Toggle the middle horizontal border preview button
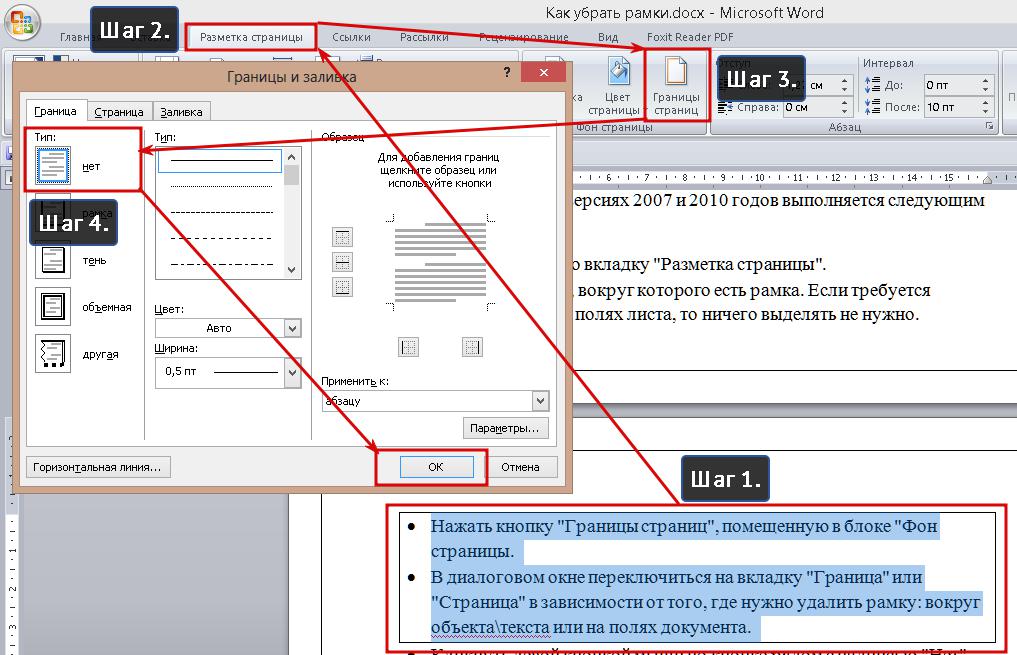The width and height of the screenshot is (1017, 655). tap(342, 262)
